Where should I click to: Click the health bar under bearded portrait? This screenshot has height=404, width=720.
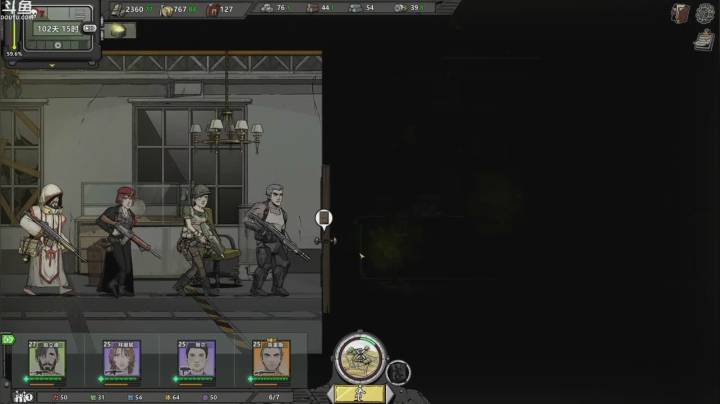[46, 379]
